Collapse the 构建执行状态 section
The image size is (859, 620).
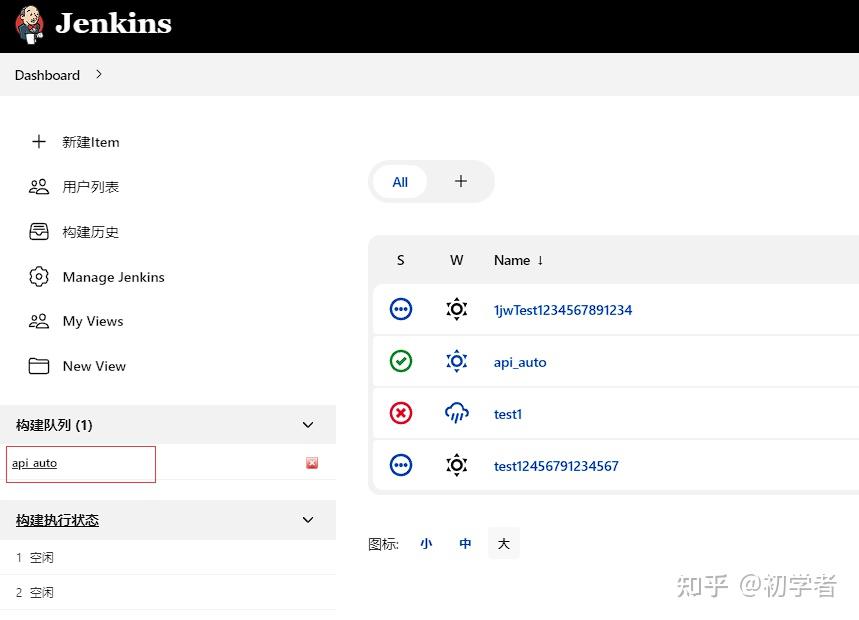tap(308, 520)
